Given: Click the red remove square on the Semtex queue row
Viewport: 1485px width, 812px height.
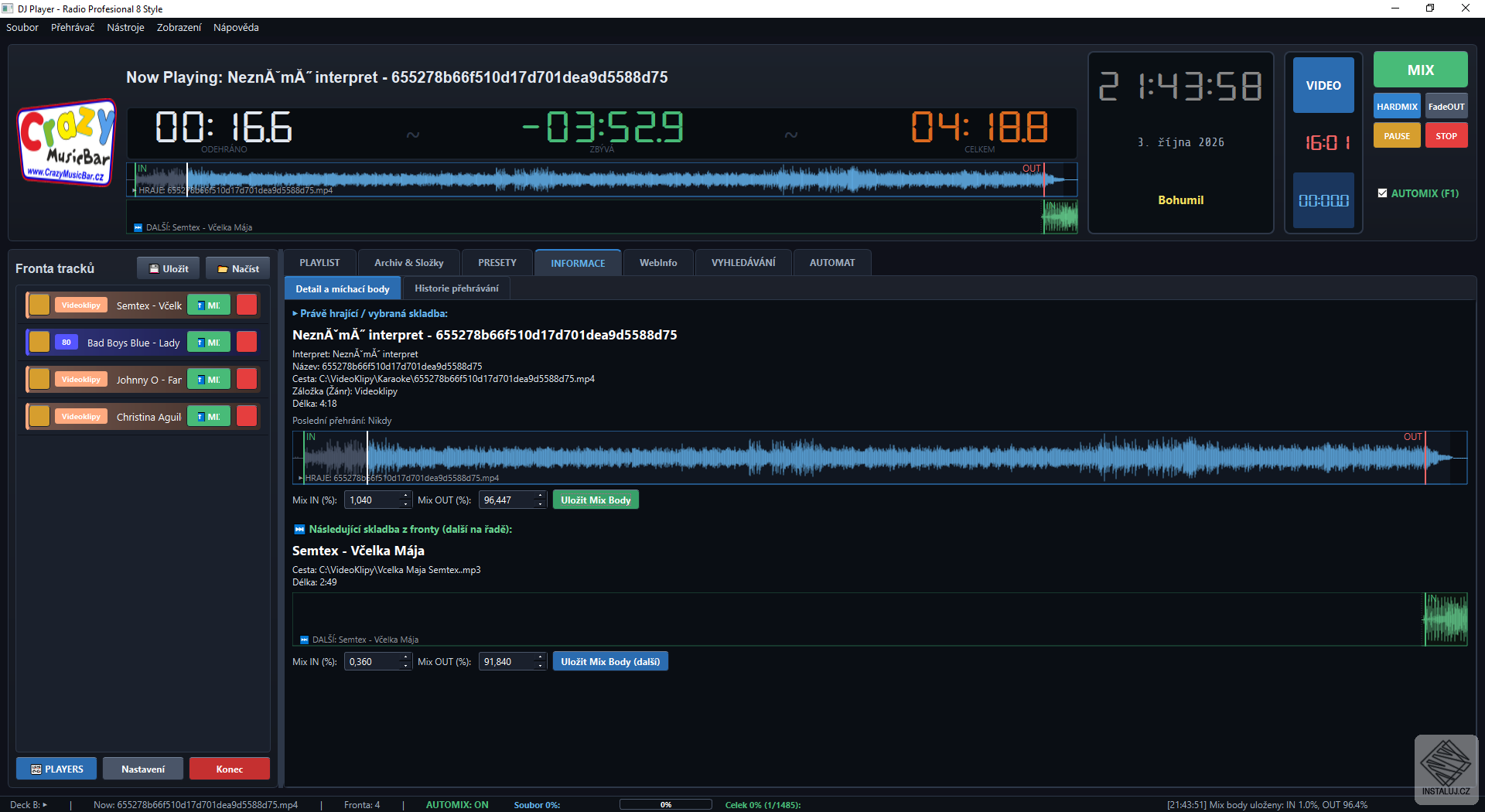Looking at the screenshot, I should click(247, 305).
